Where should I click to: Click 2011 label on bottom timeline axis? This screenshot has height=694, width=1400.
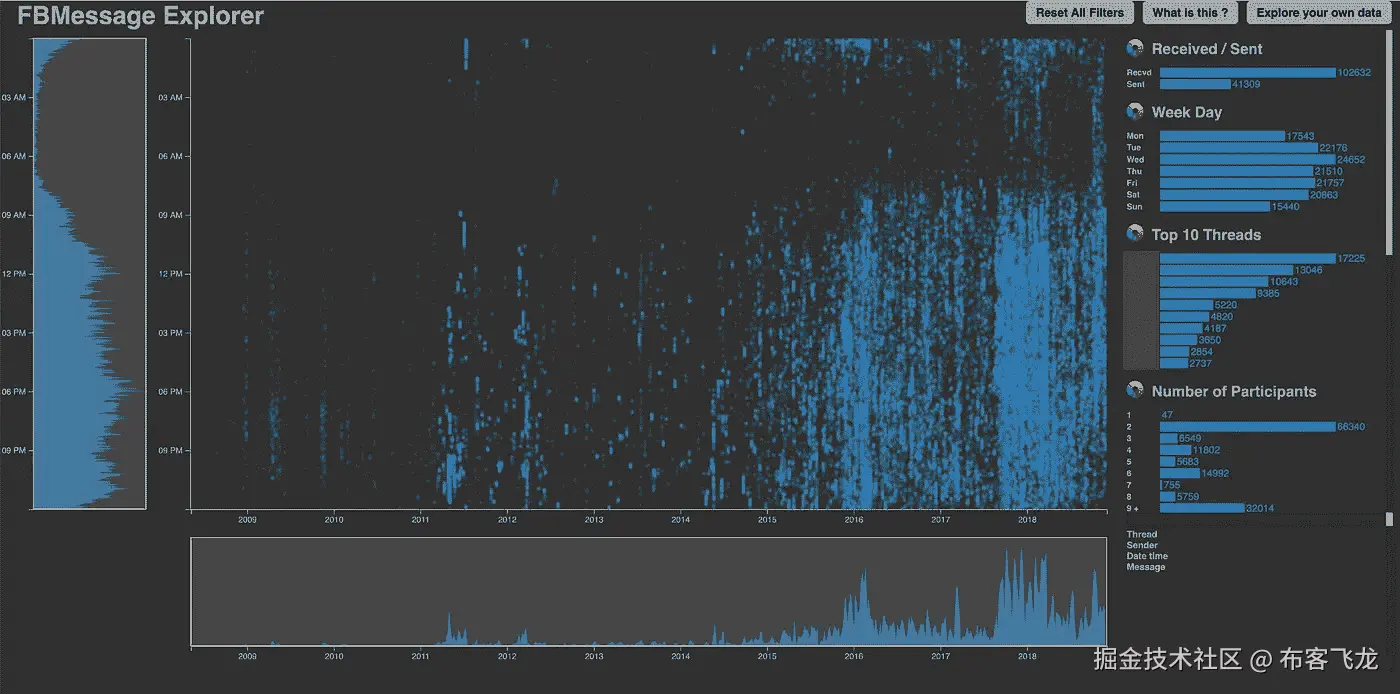coord(421,656)
